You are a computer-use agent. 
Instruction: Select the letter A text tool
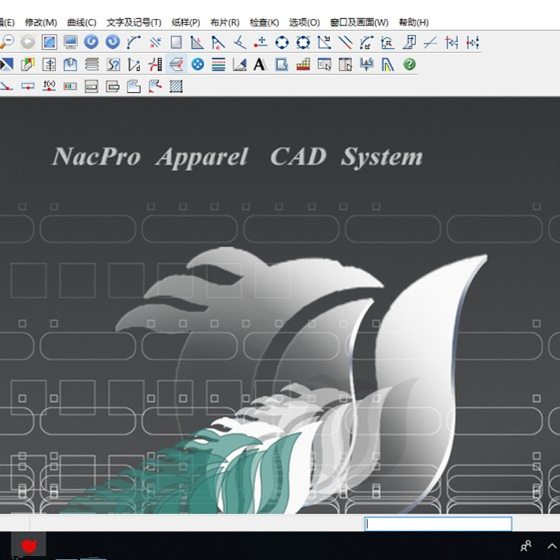click(x=260, y=65)
